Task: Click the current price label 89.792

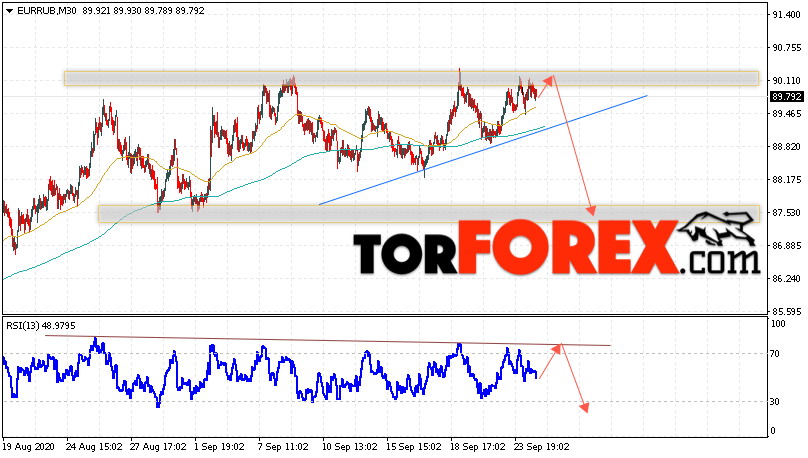Action: (786, 97)
